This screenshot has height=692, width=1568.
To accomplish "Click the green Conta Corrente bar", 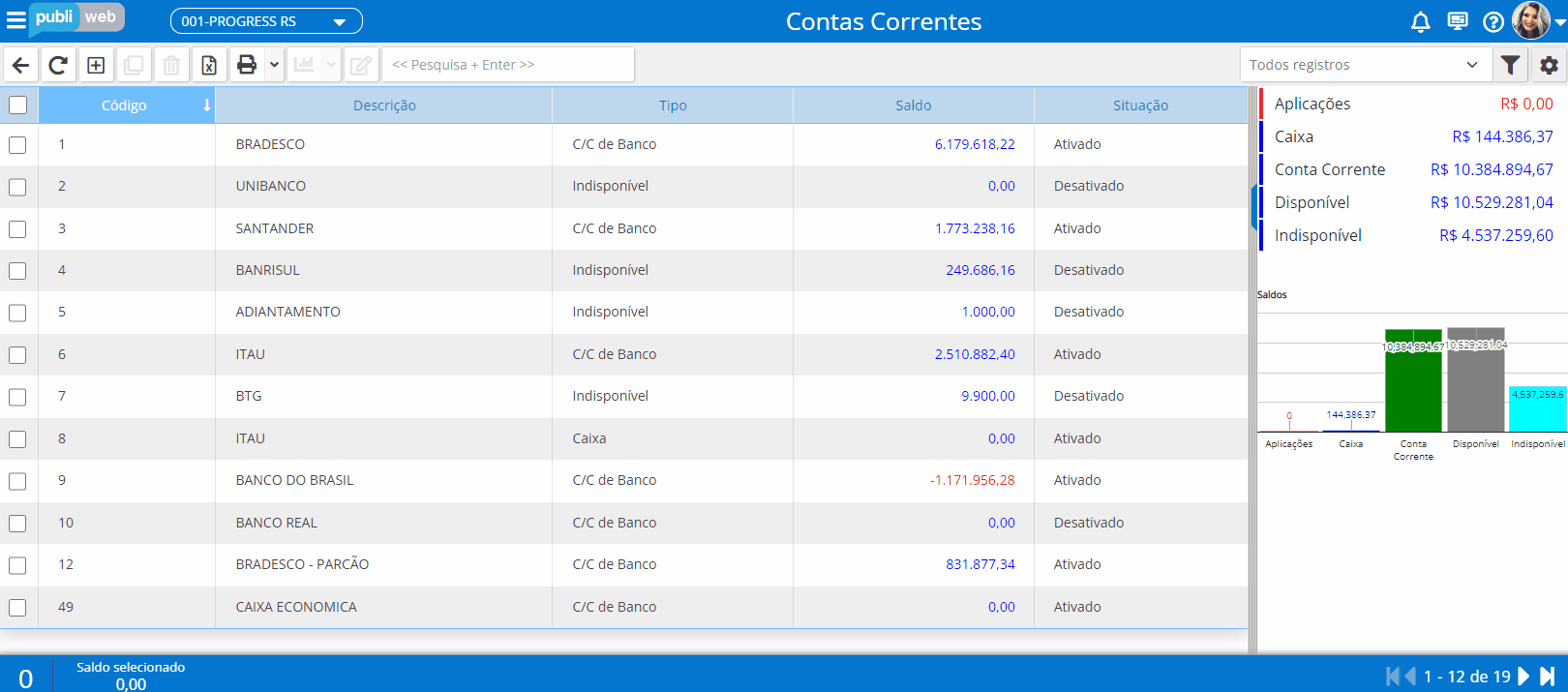I will click(1413, 380).
